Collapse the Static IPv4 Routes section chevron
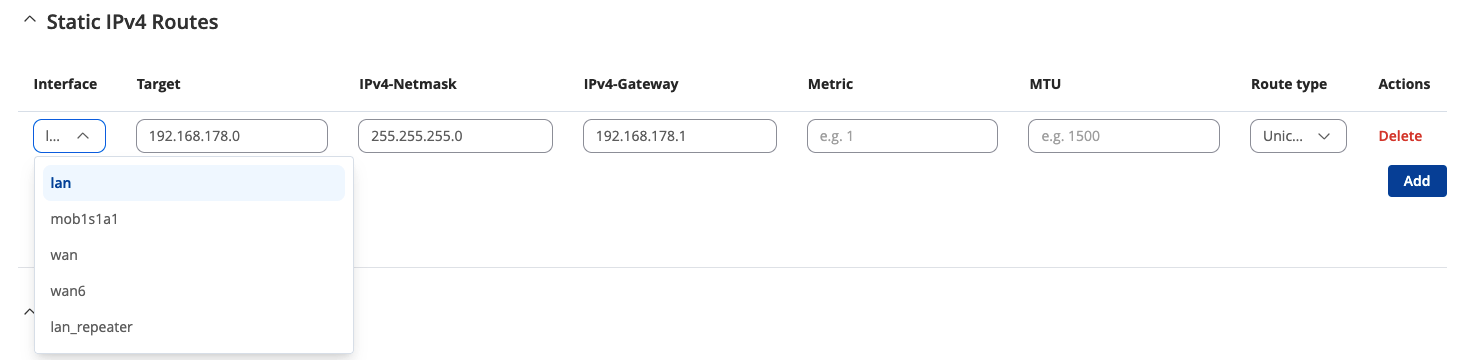 coord(29,21)
